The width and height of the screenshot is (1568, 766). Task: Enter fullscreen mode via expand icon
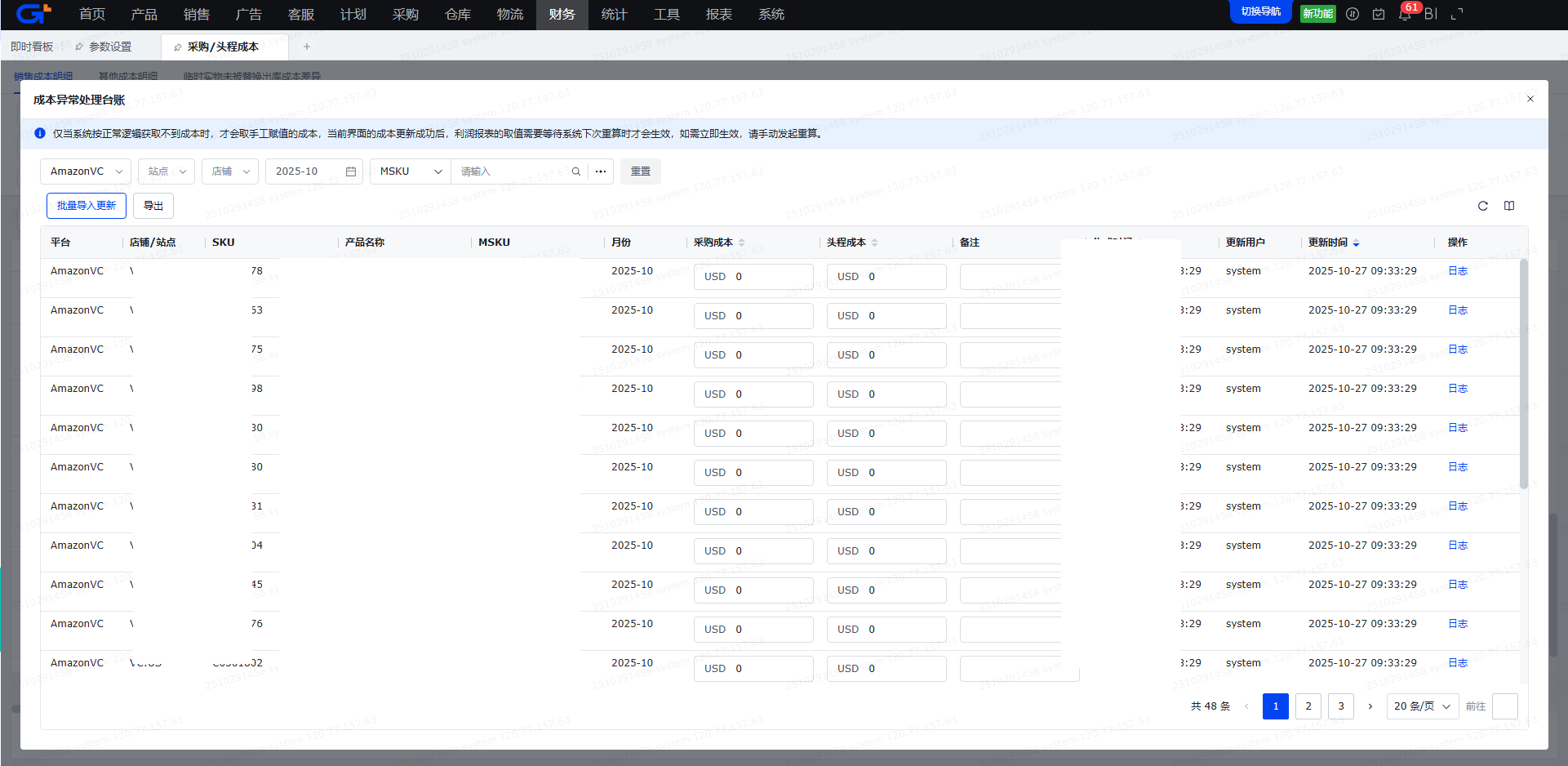tap(1457, 14)
